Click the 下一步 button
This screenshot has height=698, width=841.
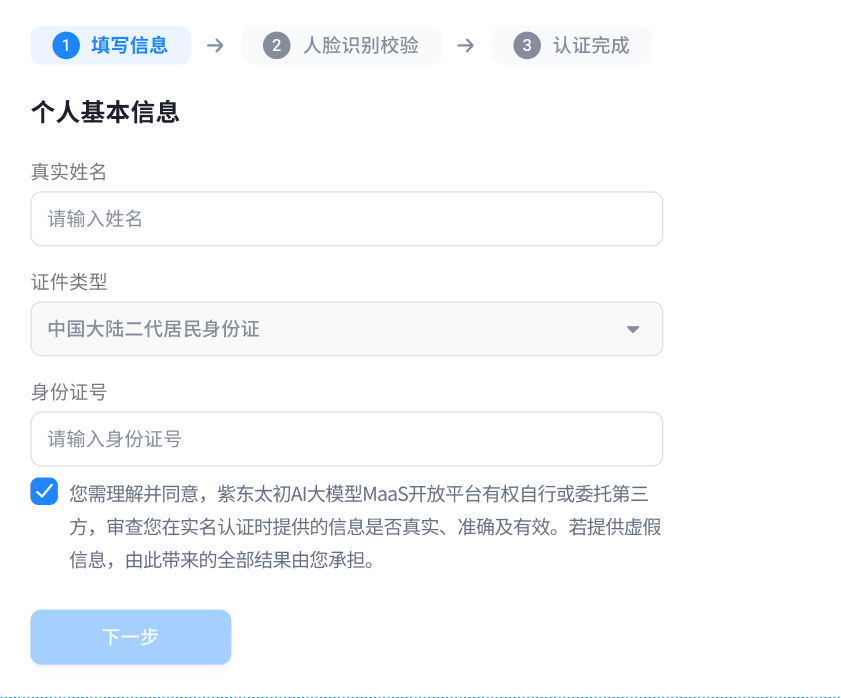coord(130,636)
